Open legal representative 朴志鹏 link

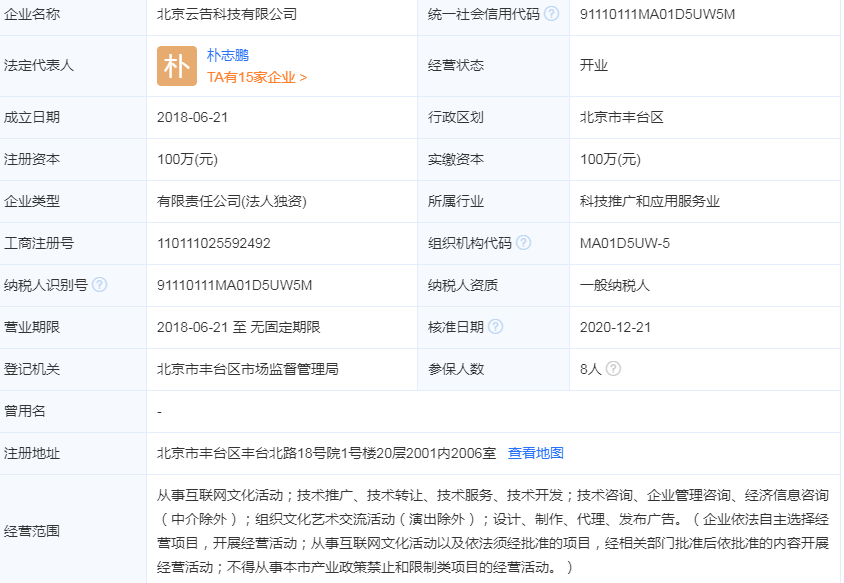[228, 55]
